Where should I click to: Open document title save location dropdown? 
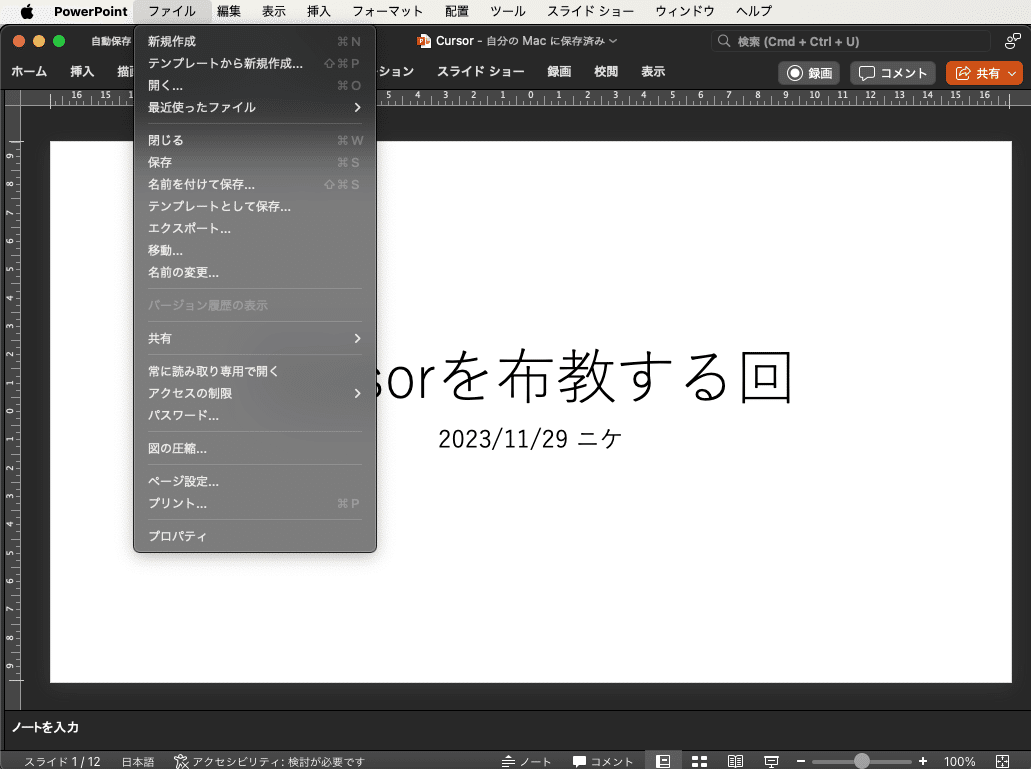[613, 41]
